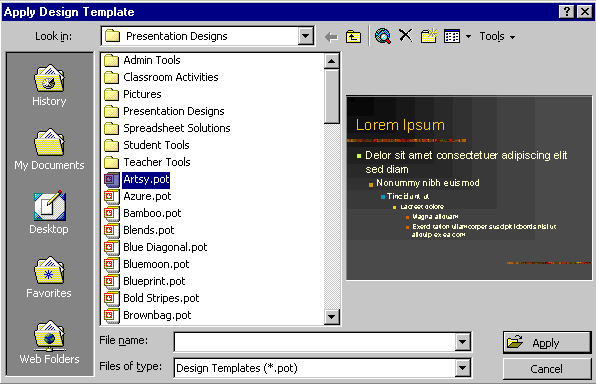Open the History places shortcut
596x384 pixels.
[x=49, y=86]
